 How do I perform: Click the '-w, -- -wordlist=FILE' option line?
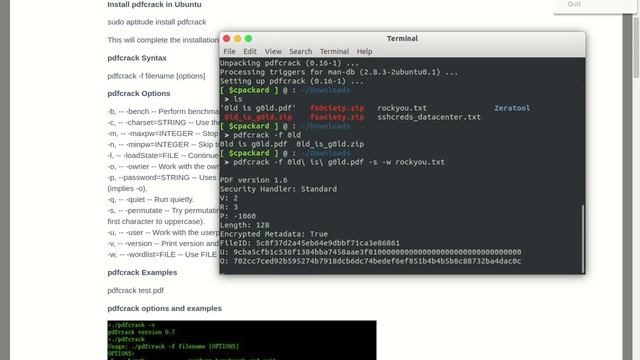163,255
